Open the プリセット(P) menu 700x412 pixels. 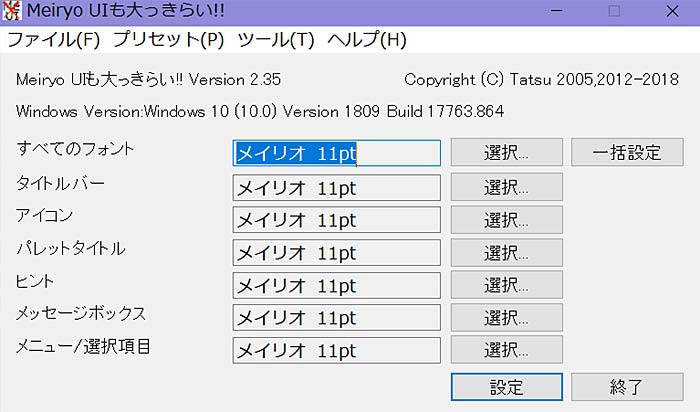click(x=168, y=40)
